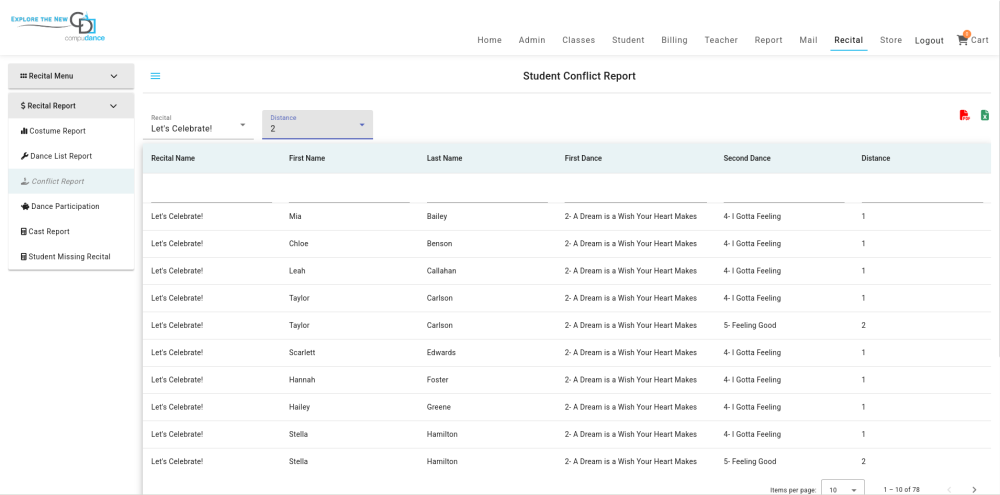Select last name Bailey cell
This screenshot has width=1000, height=495.
(437, 216)
